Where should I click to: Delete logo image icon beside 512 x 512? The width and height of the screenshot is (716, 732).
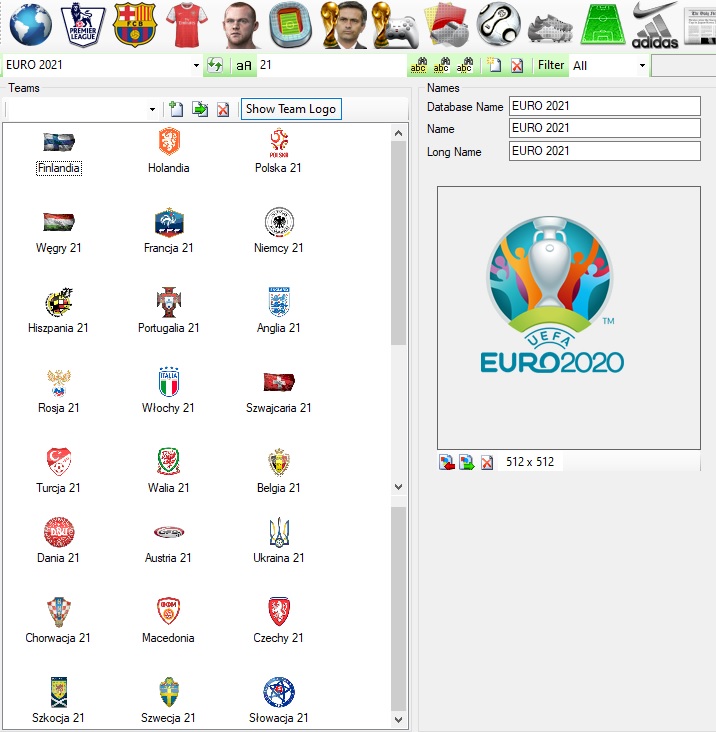487,462
